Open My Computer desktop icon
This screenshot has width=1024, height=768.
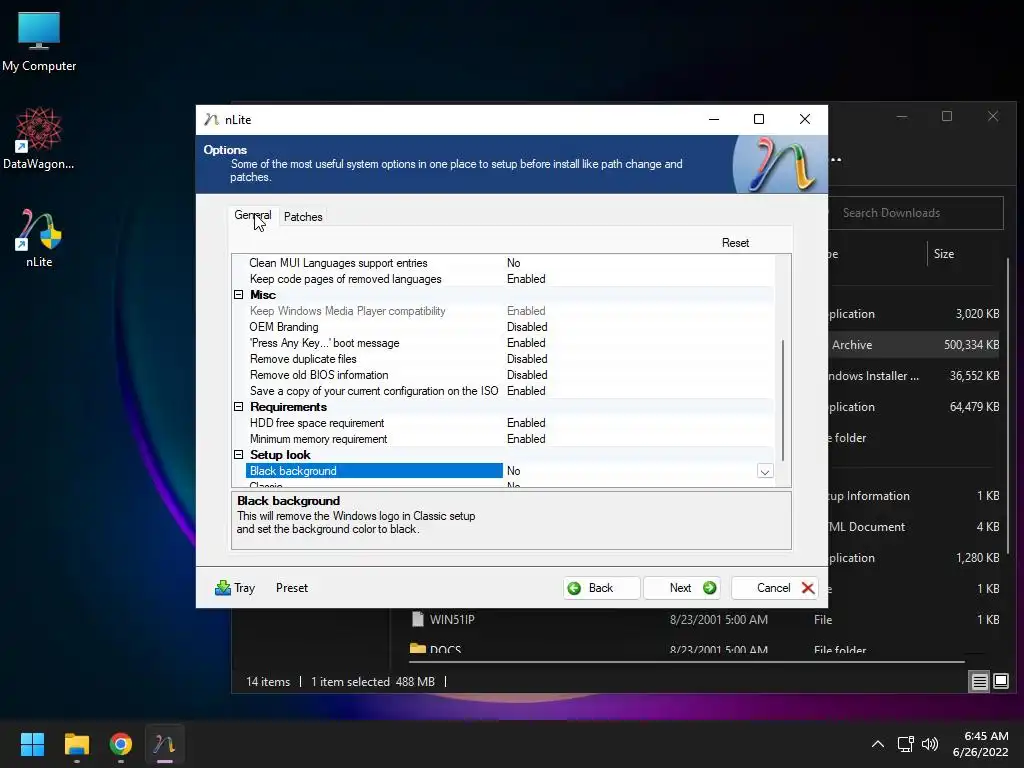pyautogui.click(x=39, y=41)
